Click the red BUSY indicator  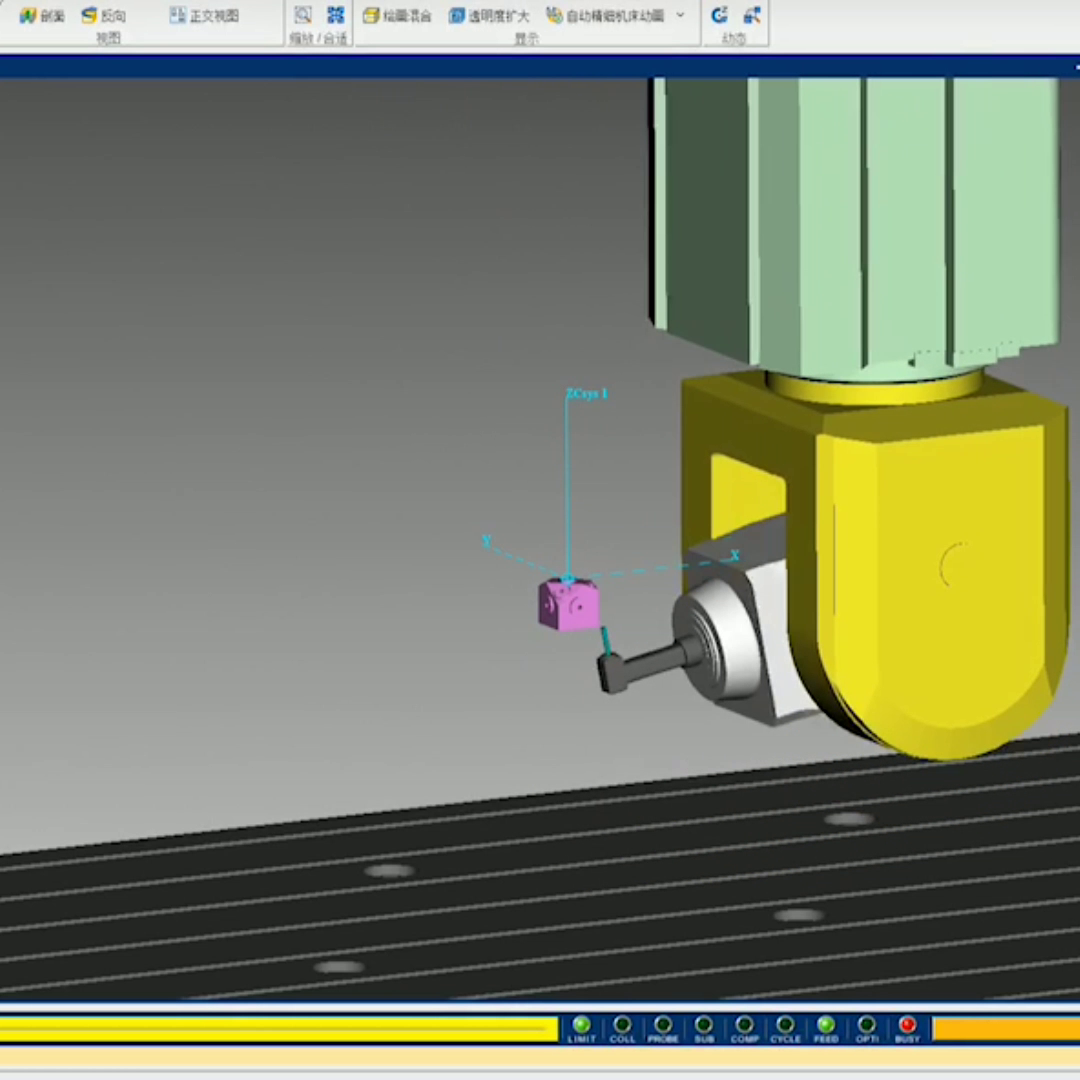pyautogui.click(x=907, y=1025)
